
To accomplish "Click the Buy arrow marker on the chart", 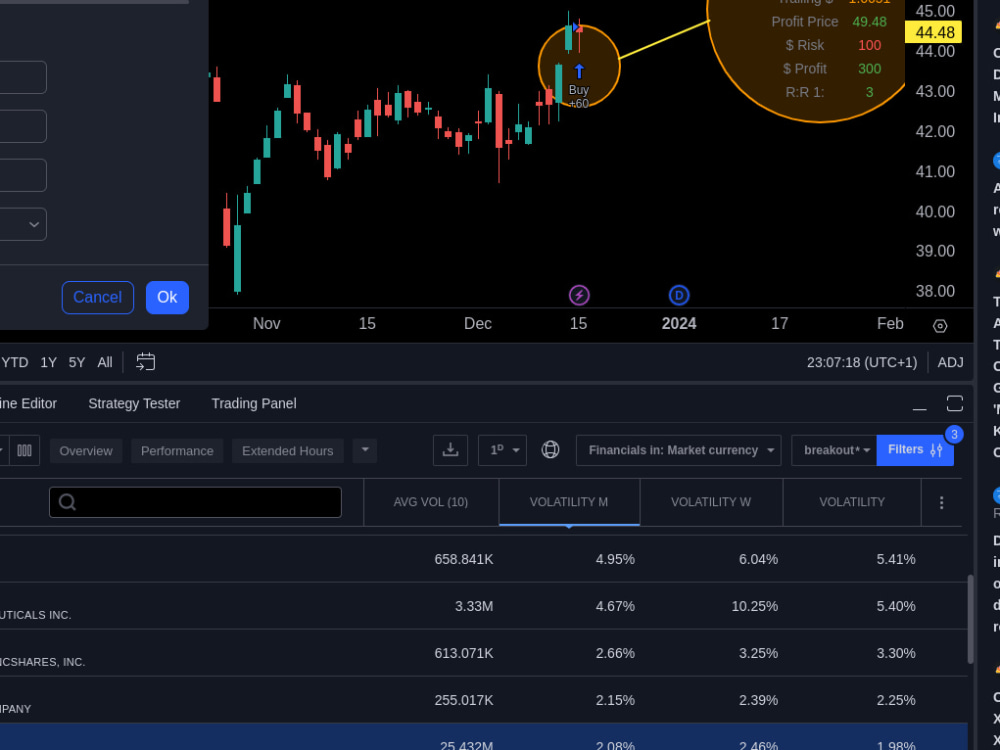I will click(579, 71).
